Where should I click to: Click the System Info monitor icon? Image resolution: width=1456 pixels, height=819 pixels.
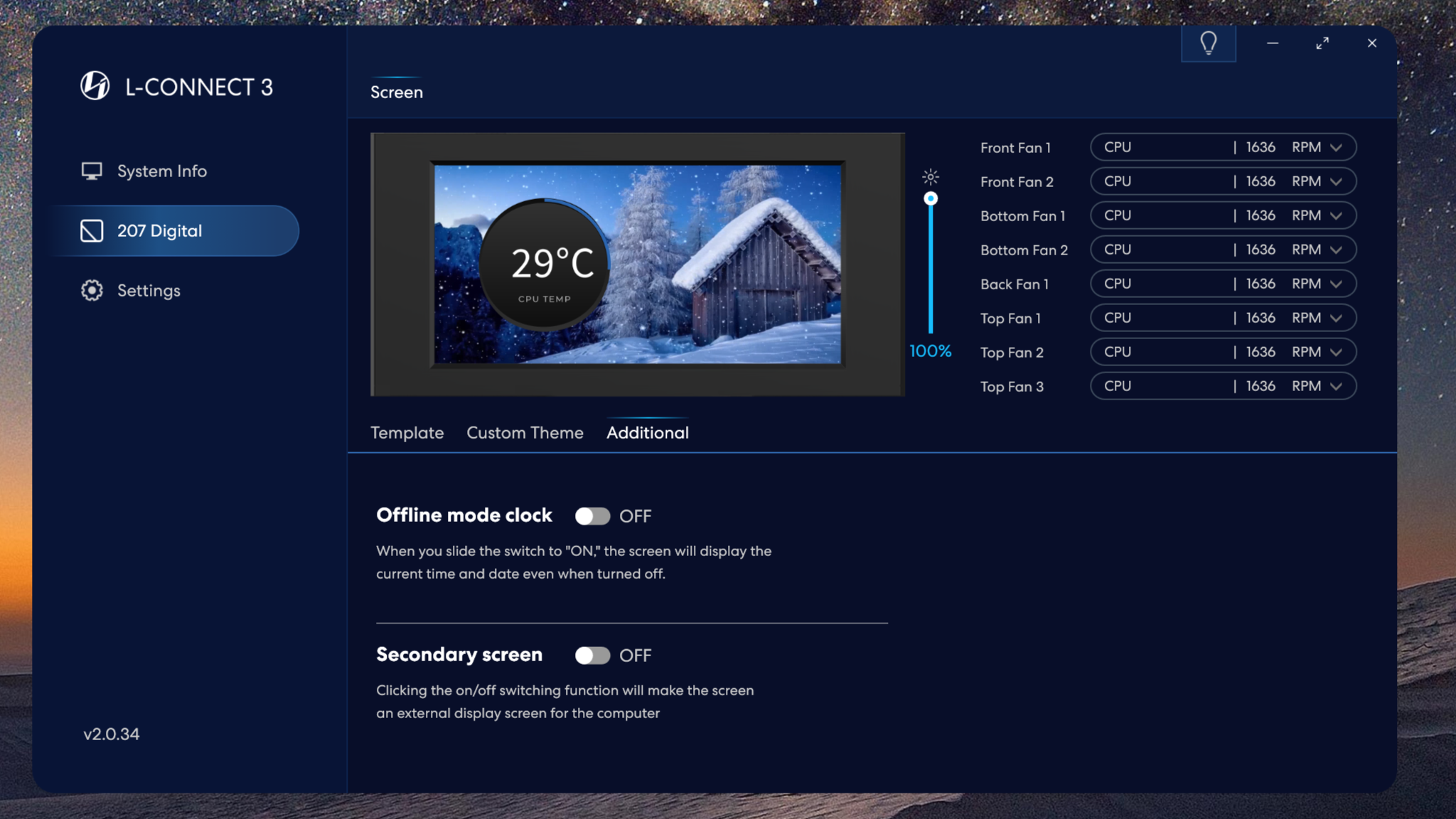click(92, 171)
